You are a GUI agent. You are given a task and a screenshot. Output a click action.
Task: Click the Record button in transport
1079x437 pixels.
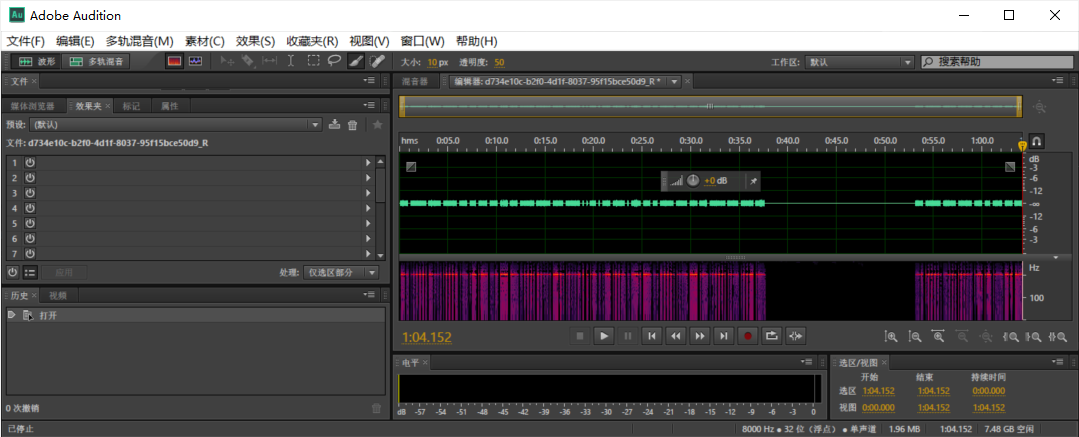747,336
